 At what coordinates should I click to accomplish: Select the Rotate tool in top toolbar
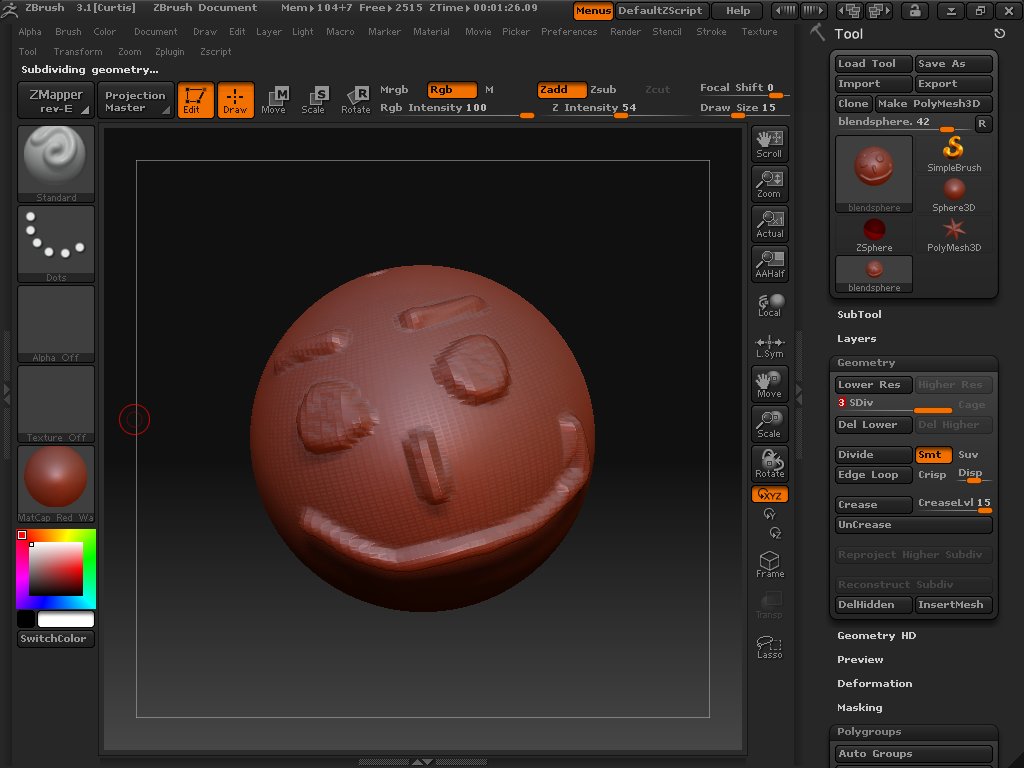point(356,100)
